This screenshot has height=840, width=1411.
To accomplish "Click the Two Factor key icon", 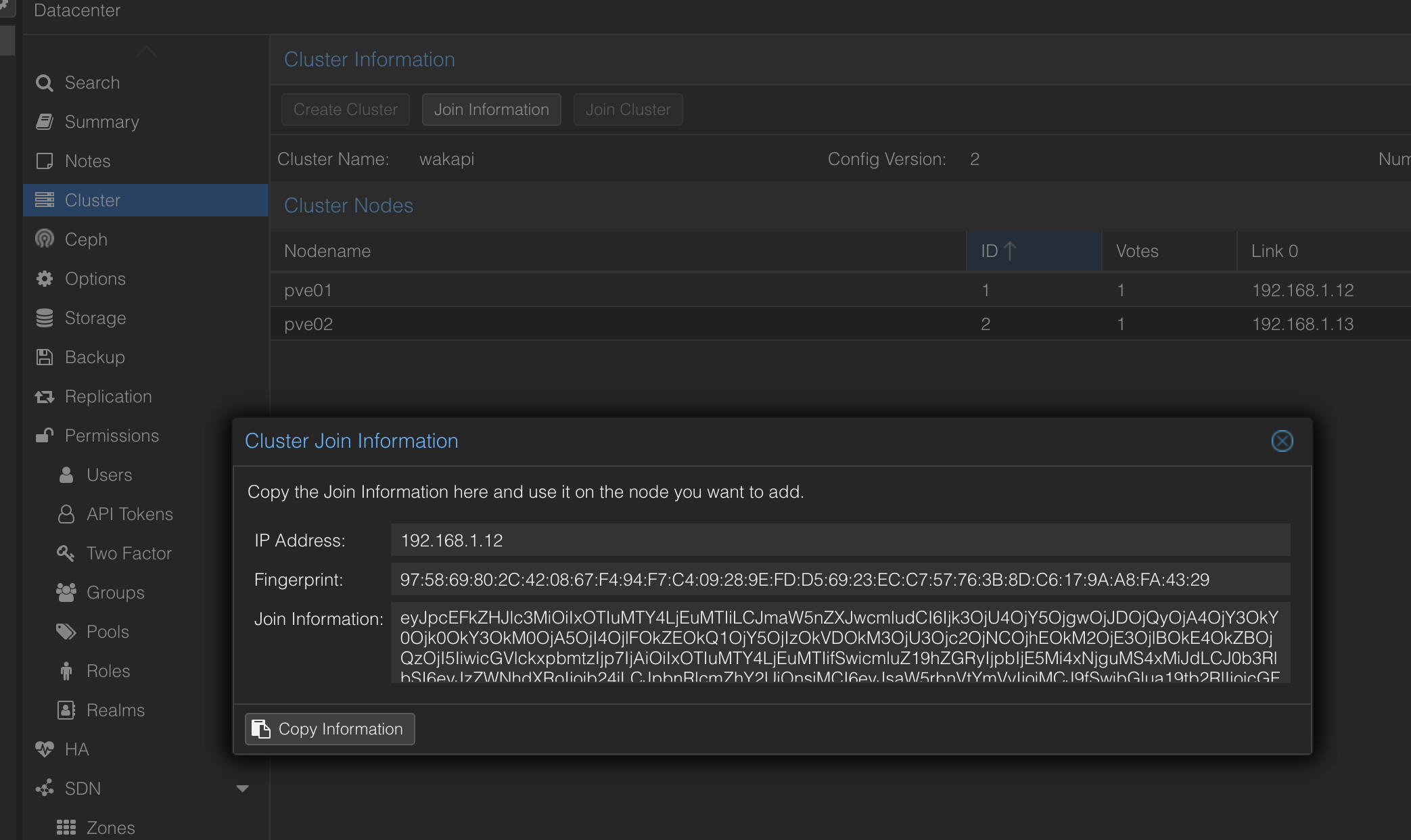I will [66, 553].
